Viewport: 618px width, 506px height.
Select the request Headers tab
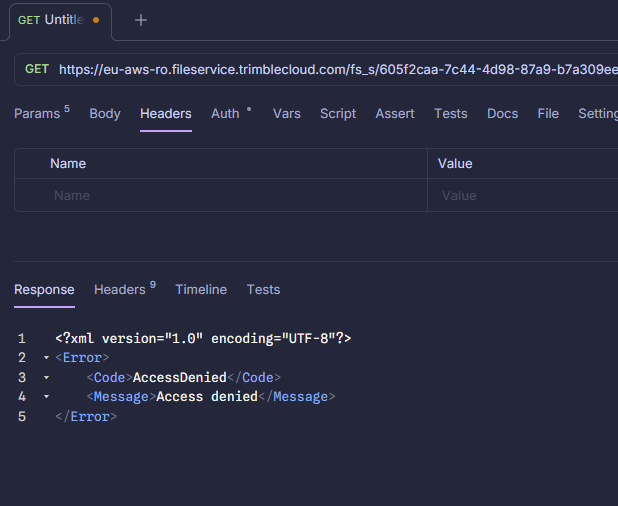[166, 113]
